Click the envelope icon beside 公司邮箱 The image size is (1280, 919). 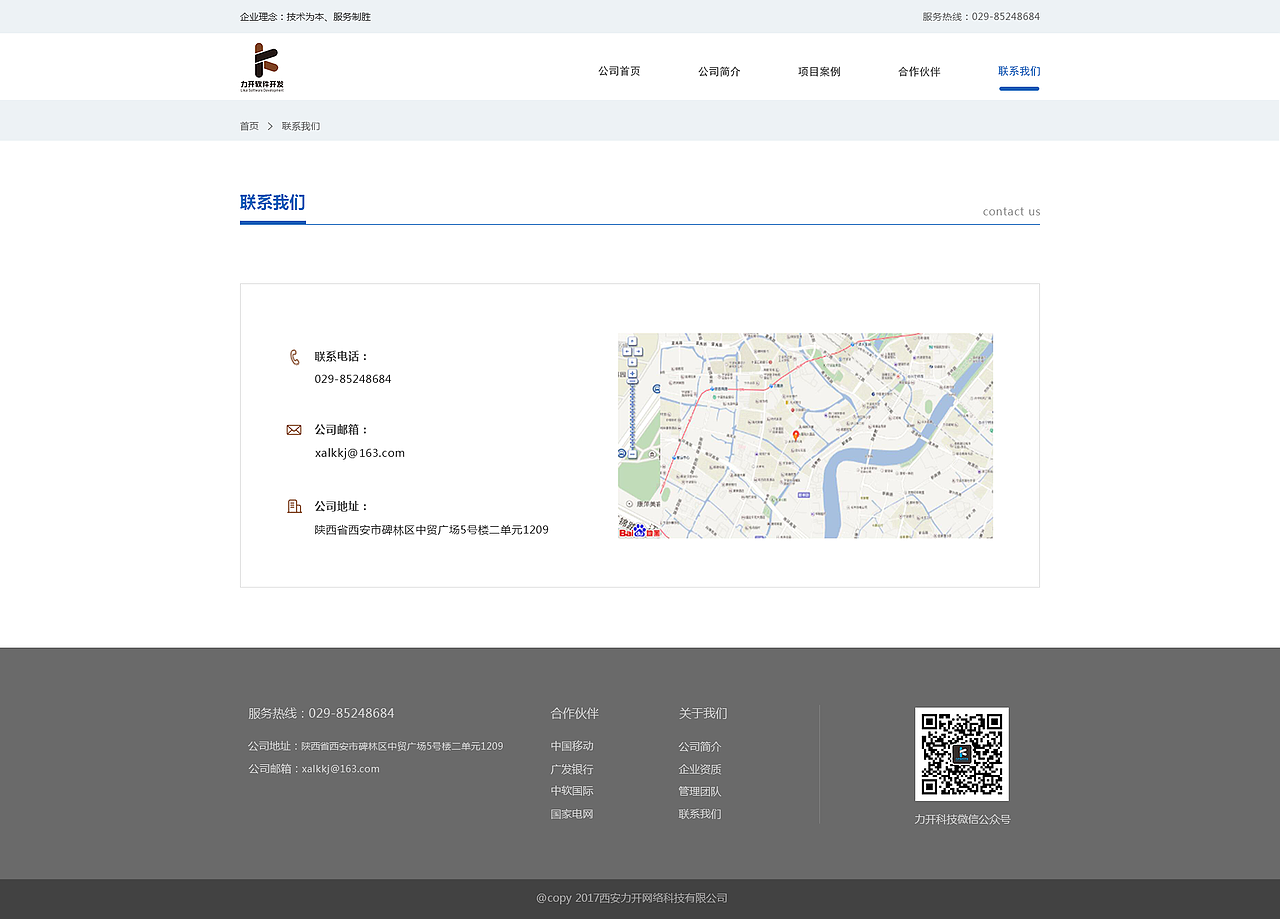pos(293,429)
